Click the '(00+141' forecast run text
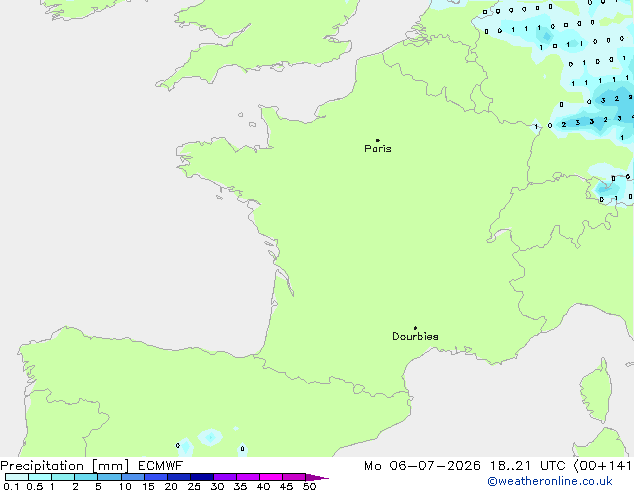The width and height of the screenshot is (634, 490). (603, 466)
